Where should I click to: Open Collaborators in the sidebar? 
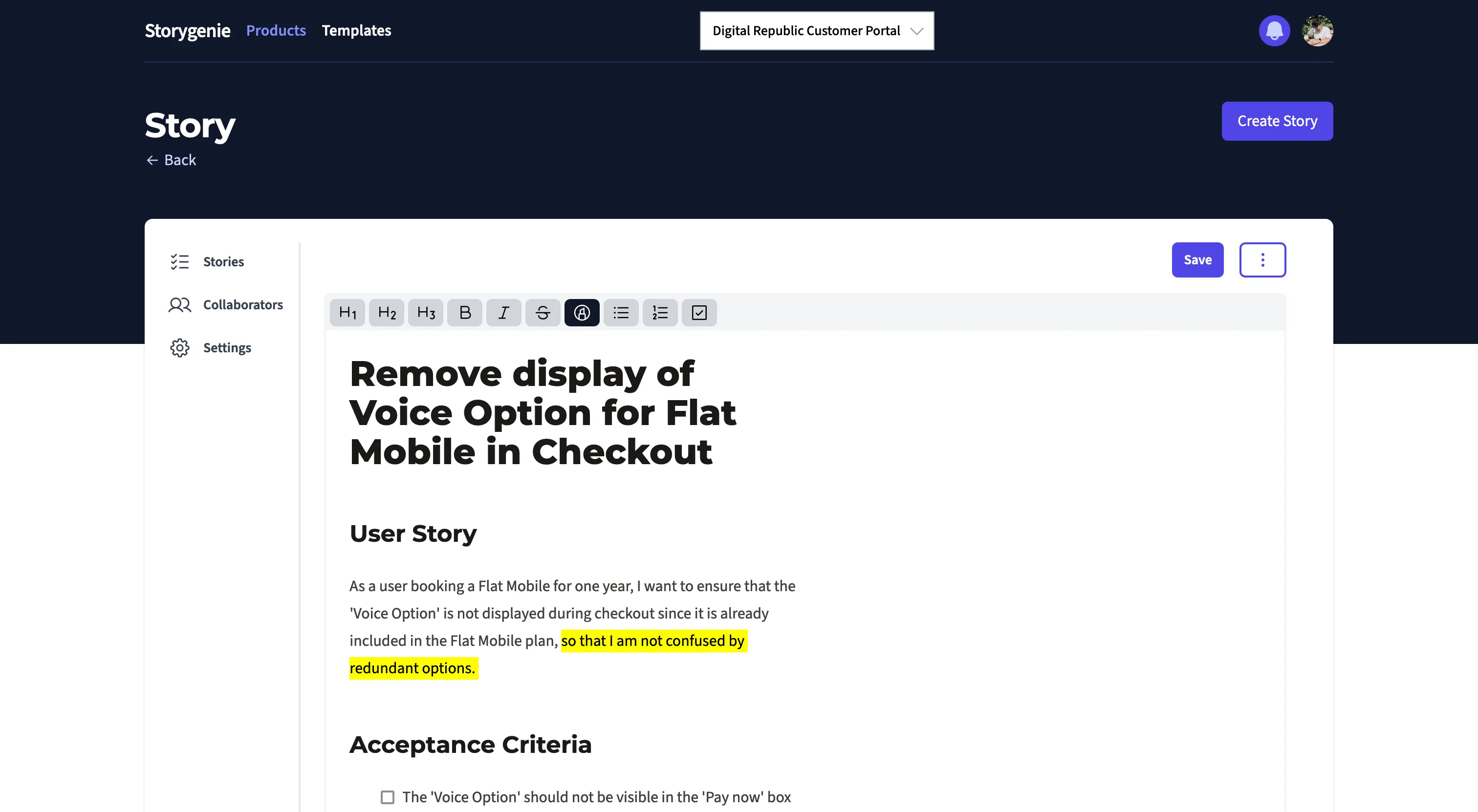[x=242, y=304]
